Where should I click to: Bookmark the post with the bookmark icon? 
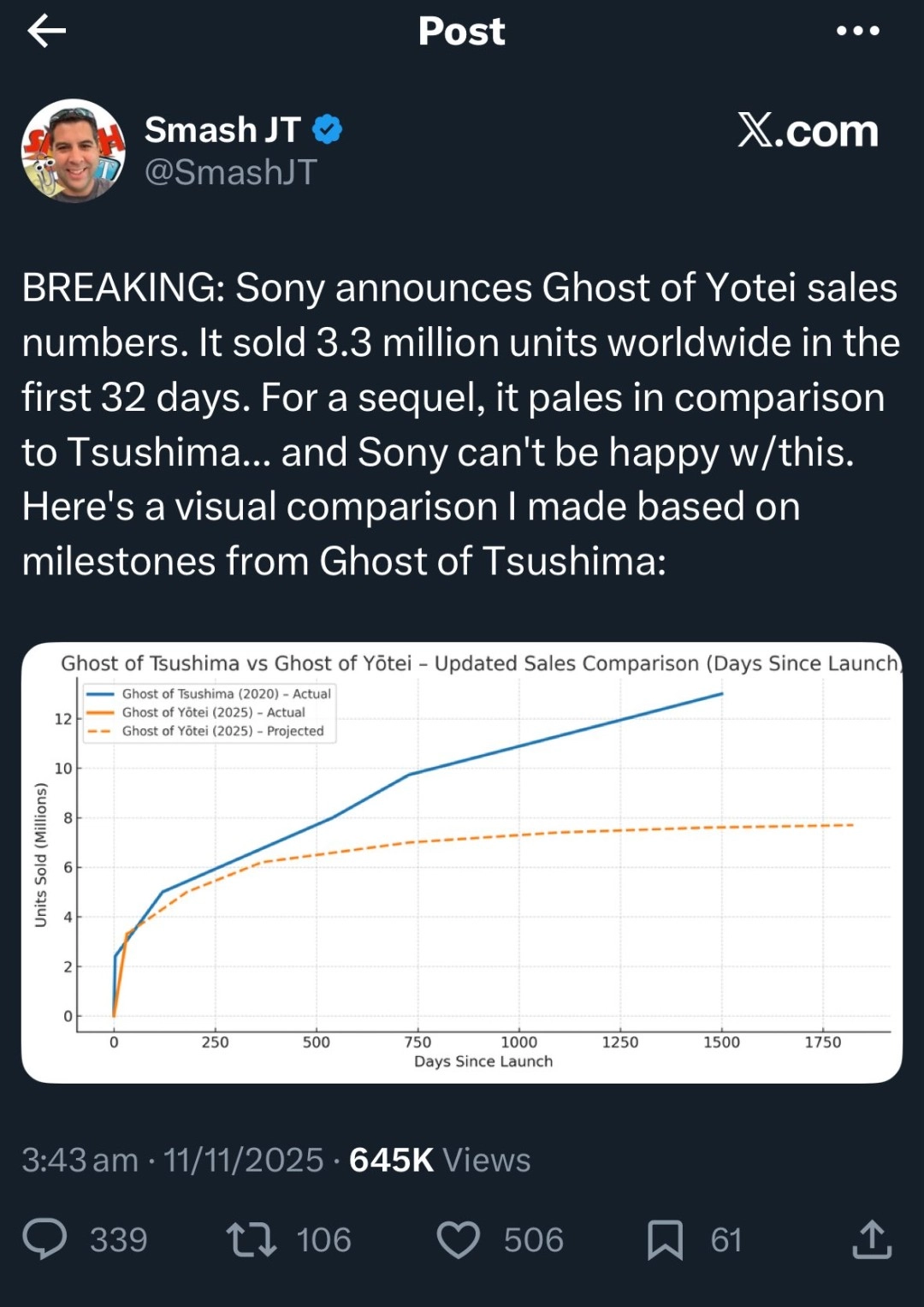click(x=665, y=1239)
